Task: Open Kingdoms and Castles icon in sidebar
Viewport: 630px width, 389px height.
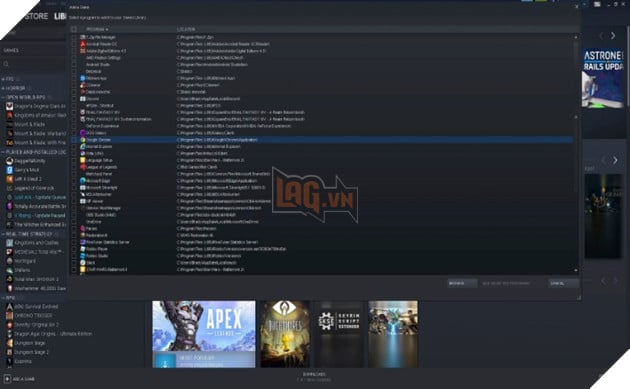Action: coord(10,243)
